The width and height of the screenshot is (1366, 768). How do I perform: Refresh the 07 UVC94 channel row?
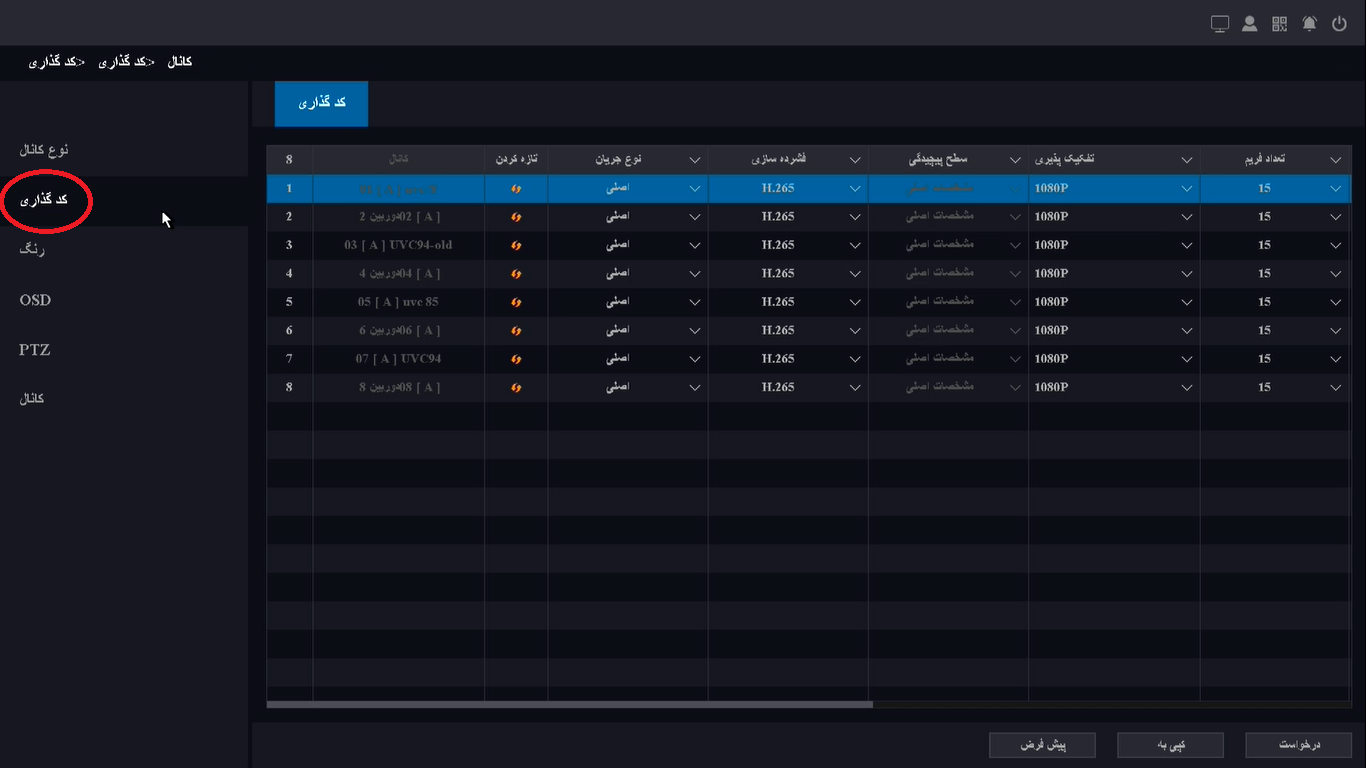tap(517, 359)
